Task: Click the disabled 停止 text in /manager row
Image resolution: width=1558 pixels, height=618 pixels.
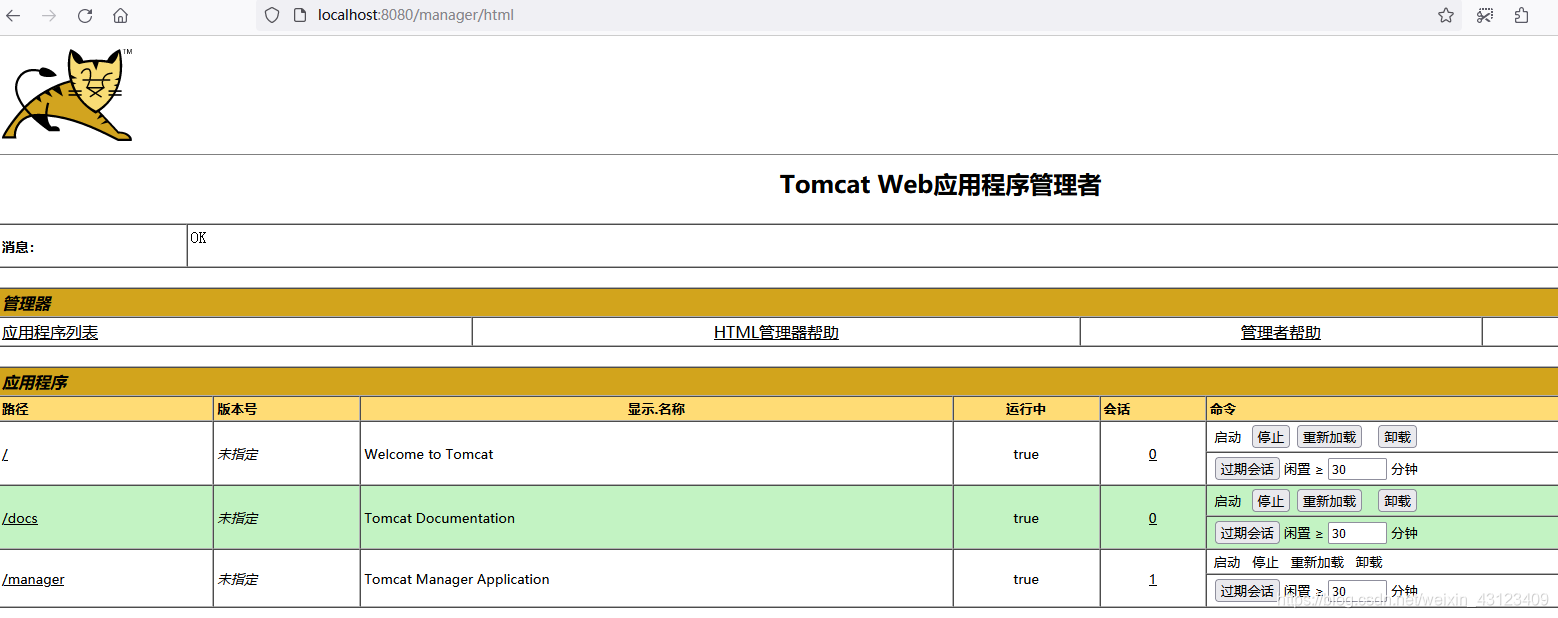Action: point(1265,562)
